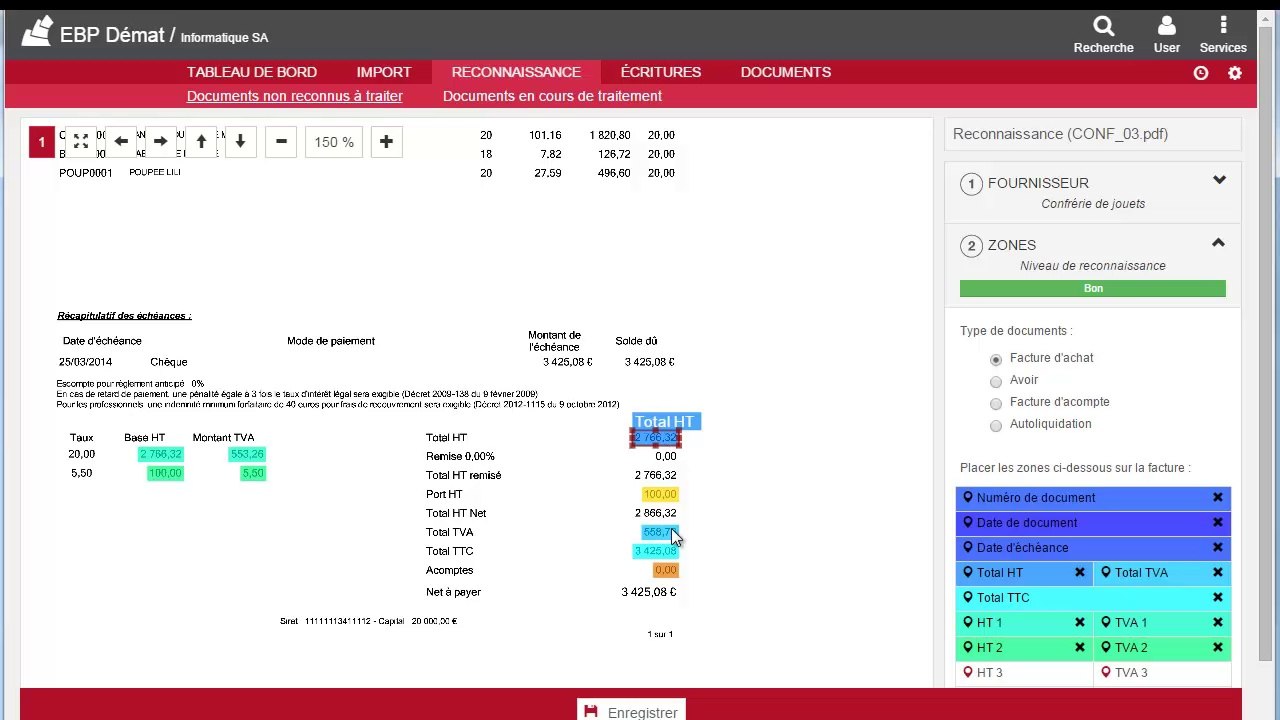Remove the Date de document zone

pyautogui.click(x=1217, y=523)
